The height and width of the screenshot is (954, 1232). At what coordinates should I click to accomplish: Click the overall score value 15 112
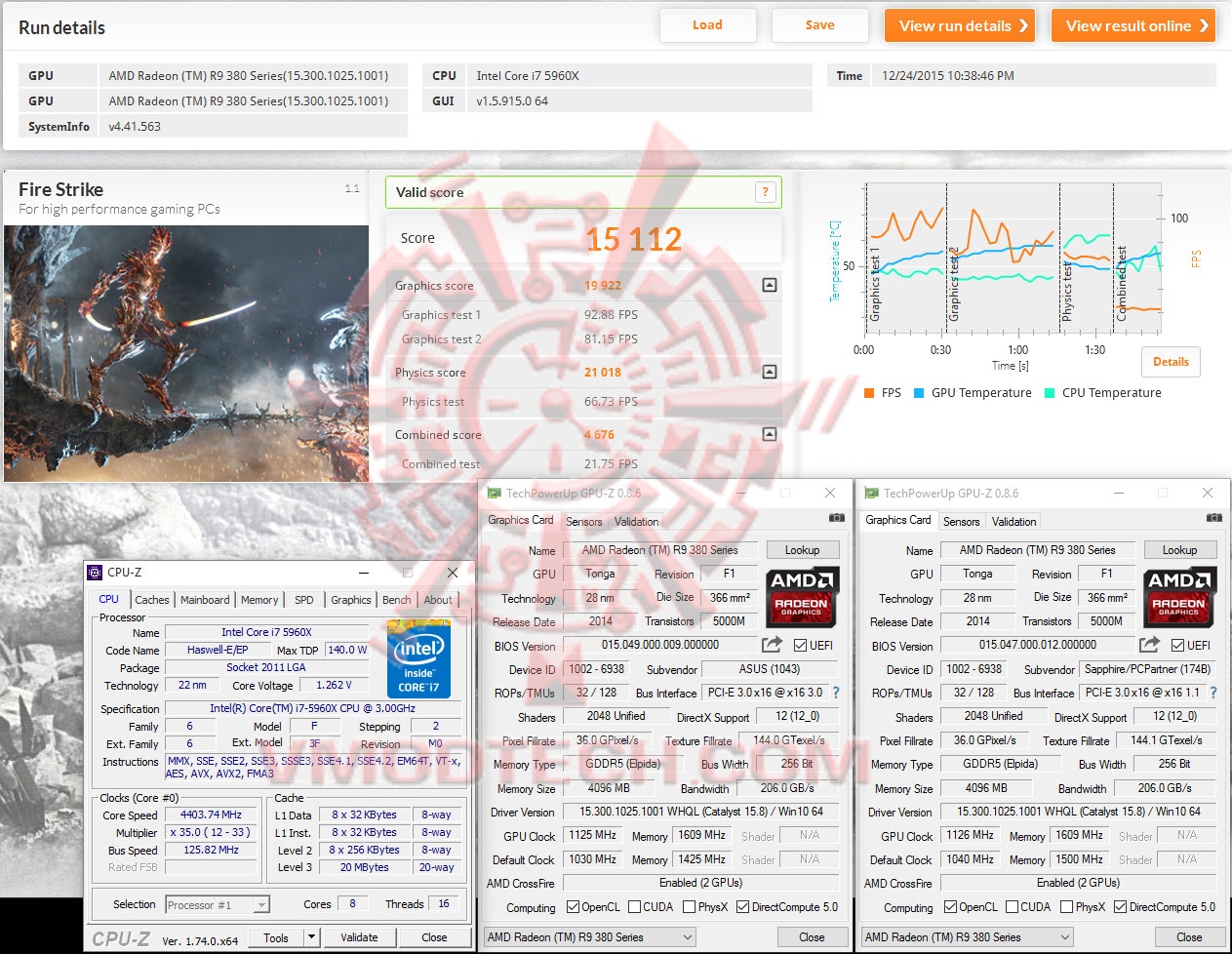[x=634, y=239]
